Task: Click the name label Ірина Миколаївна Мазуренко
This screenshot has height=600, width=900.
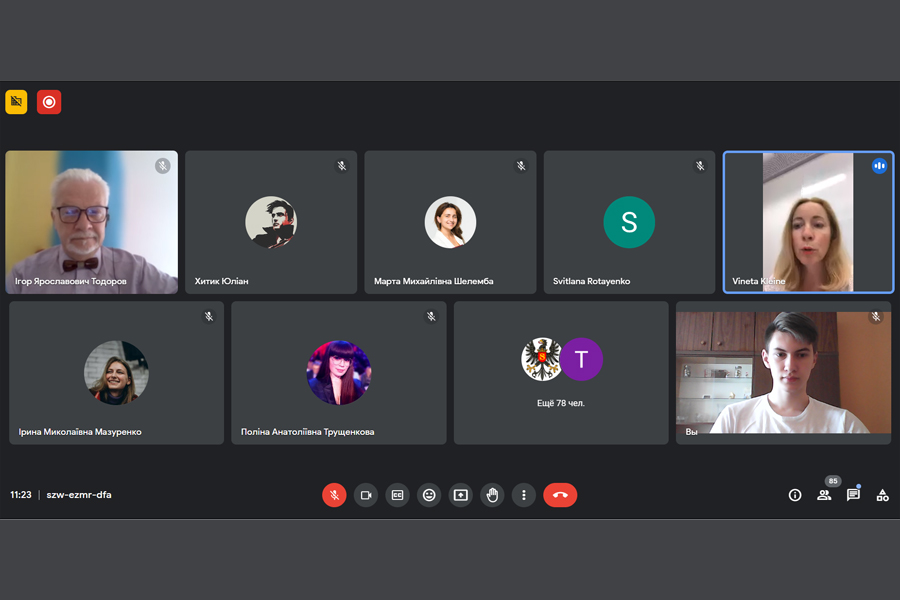Action: coord(80,432)
